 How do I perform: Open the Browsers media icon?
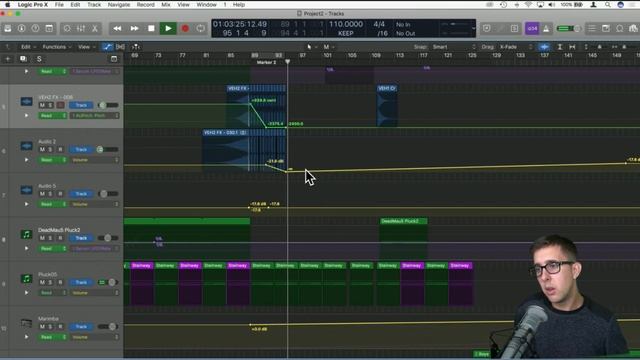pos(633,29)
